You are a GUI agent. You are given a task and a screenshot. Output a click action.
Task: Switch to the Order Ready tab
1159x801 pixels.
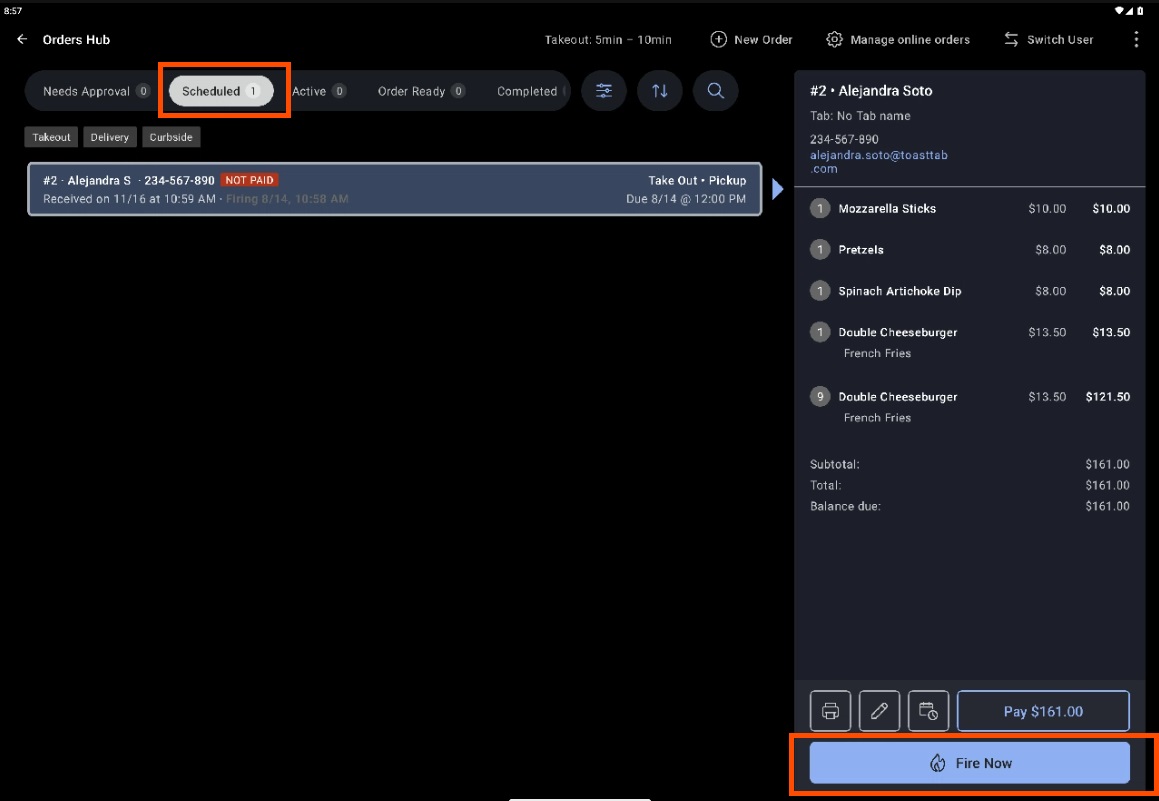coord(420,91)
